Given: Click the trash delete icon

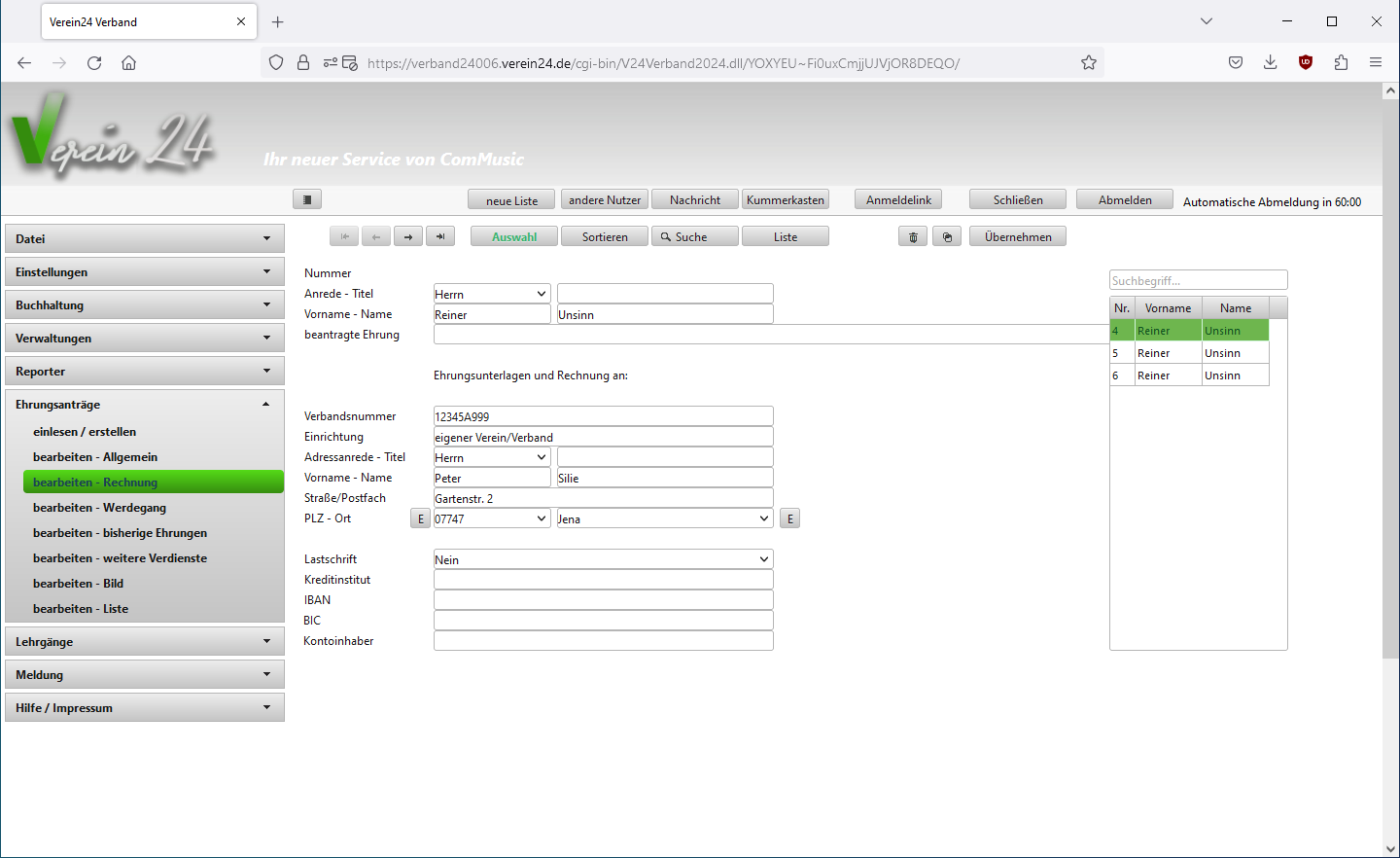Looking at the screenshot, I should point(912,236).
